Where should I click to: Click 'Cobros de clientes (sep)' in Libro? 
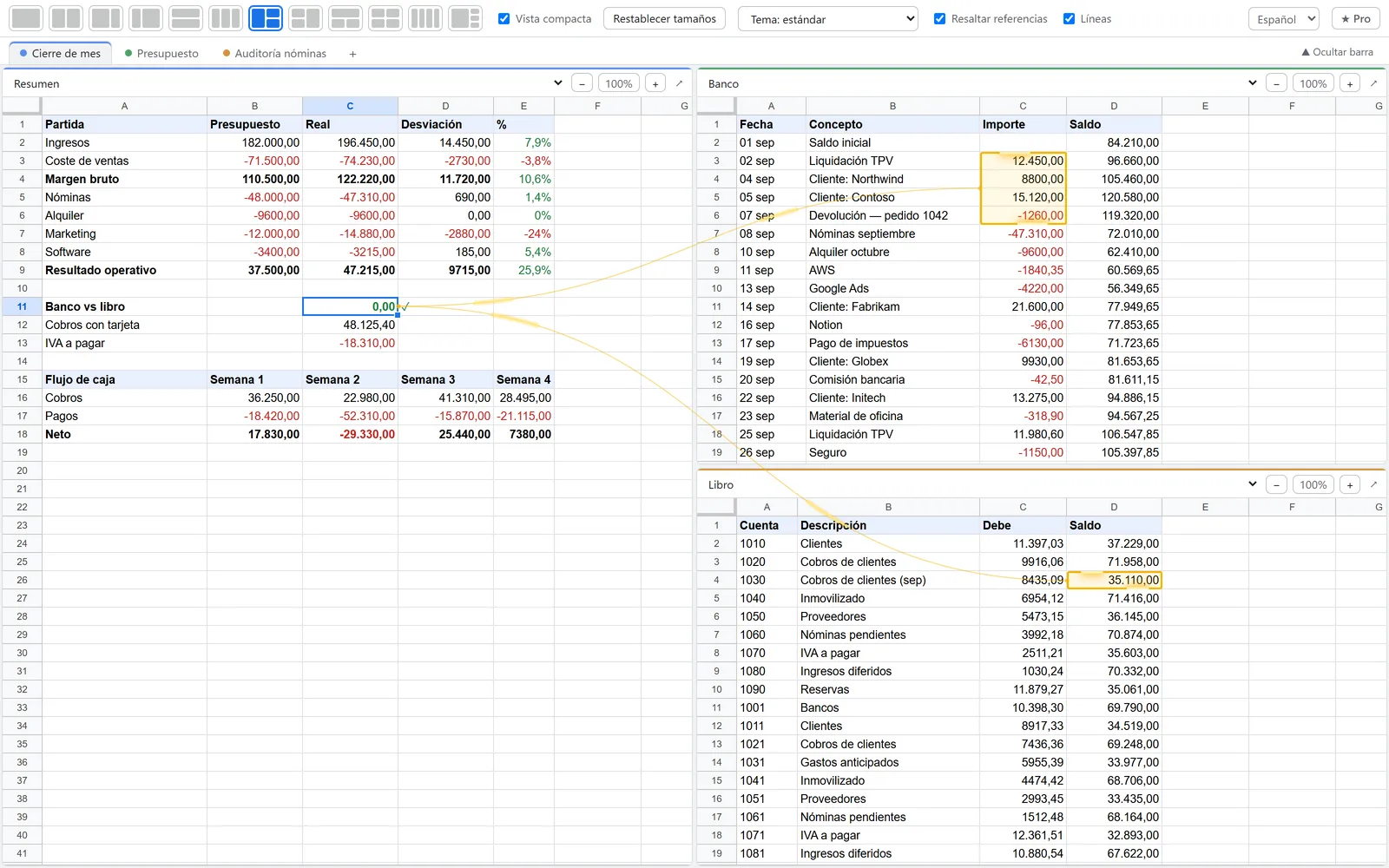pyautogui.click(x=888, y=580)
